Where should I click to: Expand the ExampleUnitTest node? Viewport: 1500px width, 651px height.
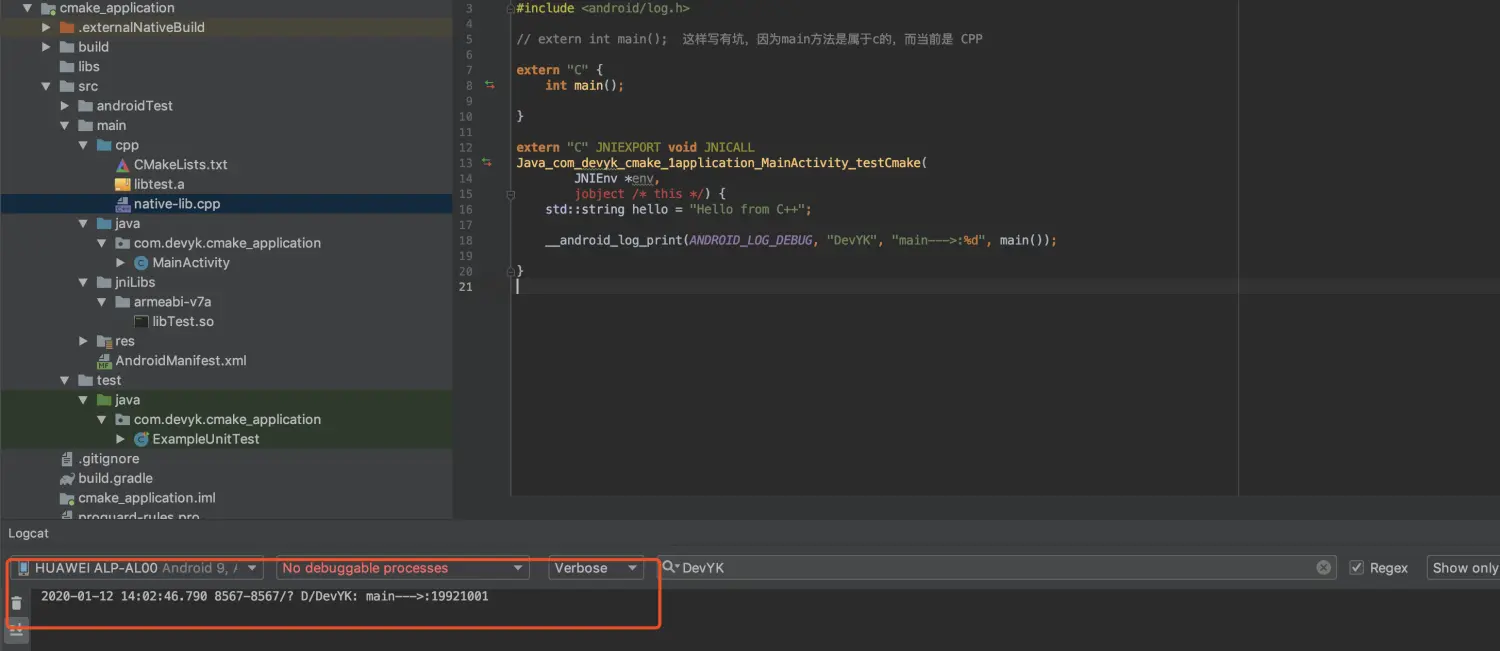[x=121, y=439]
